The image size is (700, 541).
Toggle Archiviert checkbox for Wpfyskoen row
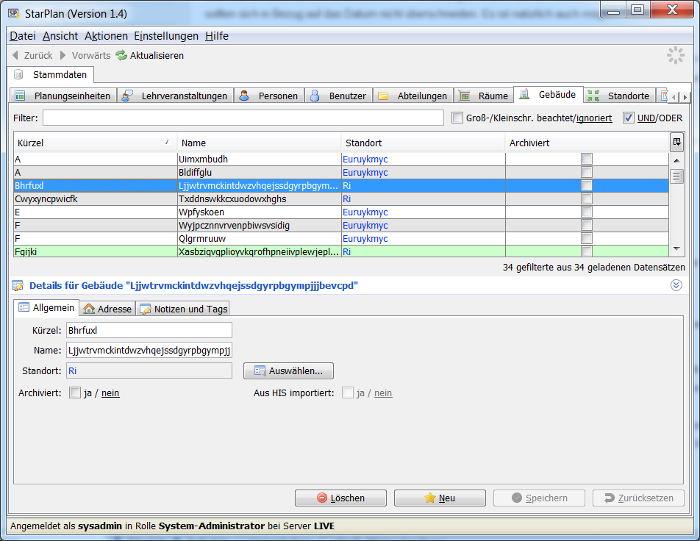pos(587,212)
